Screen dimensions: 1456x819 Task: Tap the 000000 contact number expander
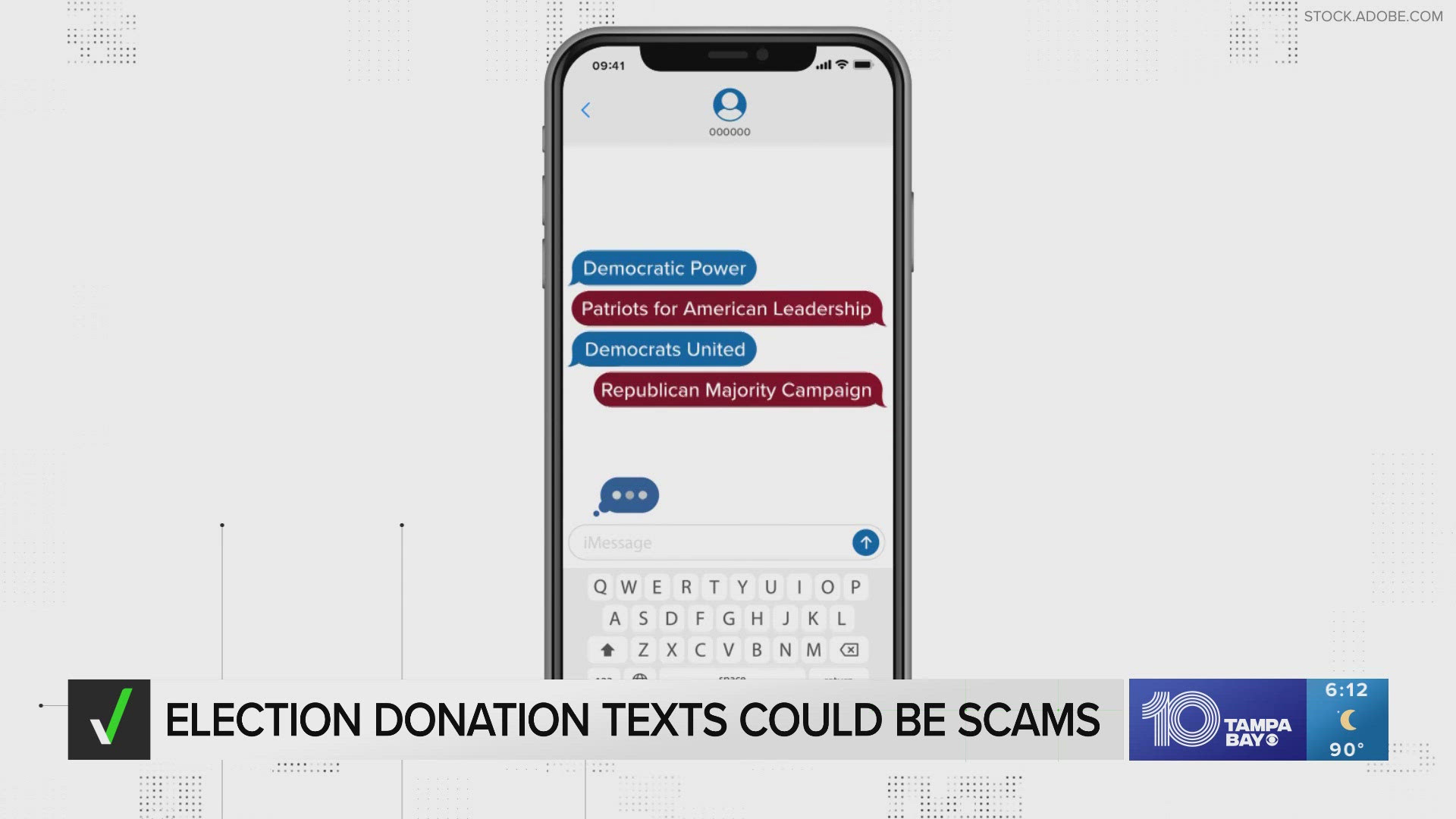click(x=728, y=130)
